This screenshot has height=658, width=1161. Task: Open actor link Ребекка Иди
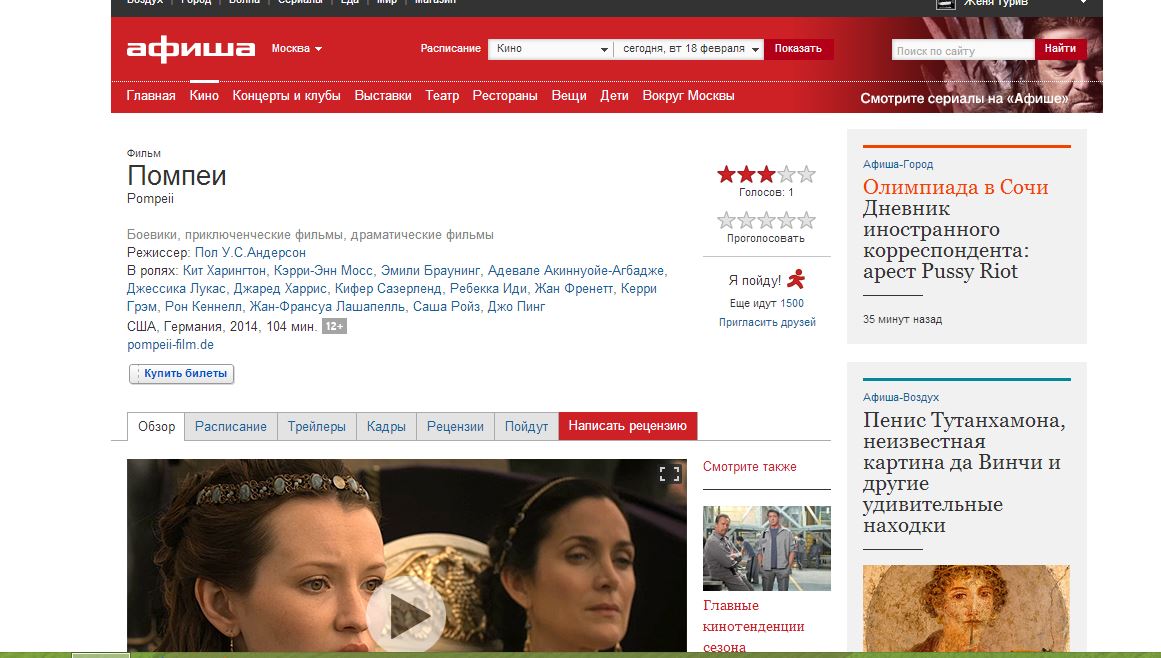[488, 289]
